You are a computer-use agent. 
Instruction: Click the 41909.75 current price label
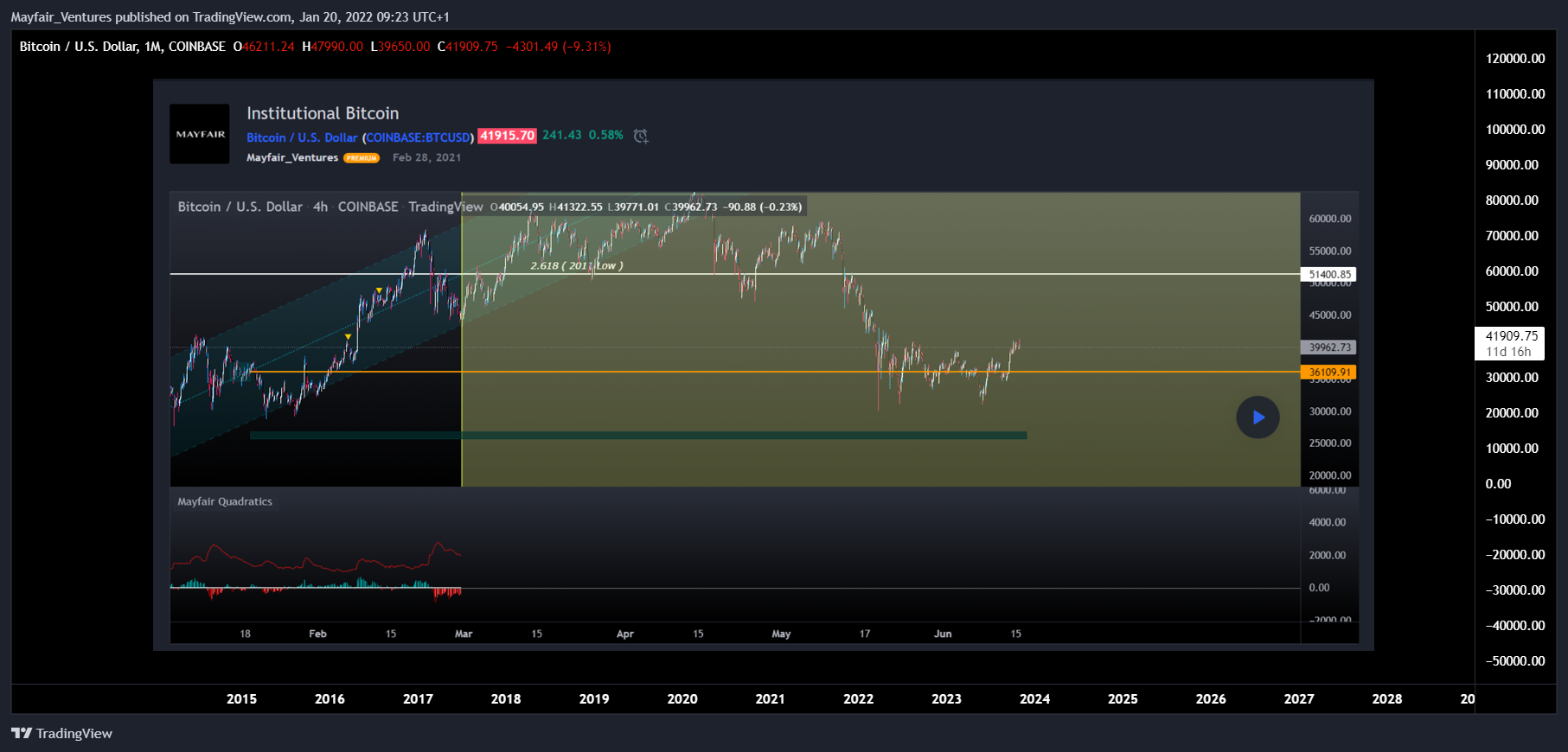[1511, 336]
